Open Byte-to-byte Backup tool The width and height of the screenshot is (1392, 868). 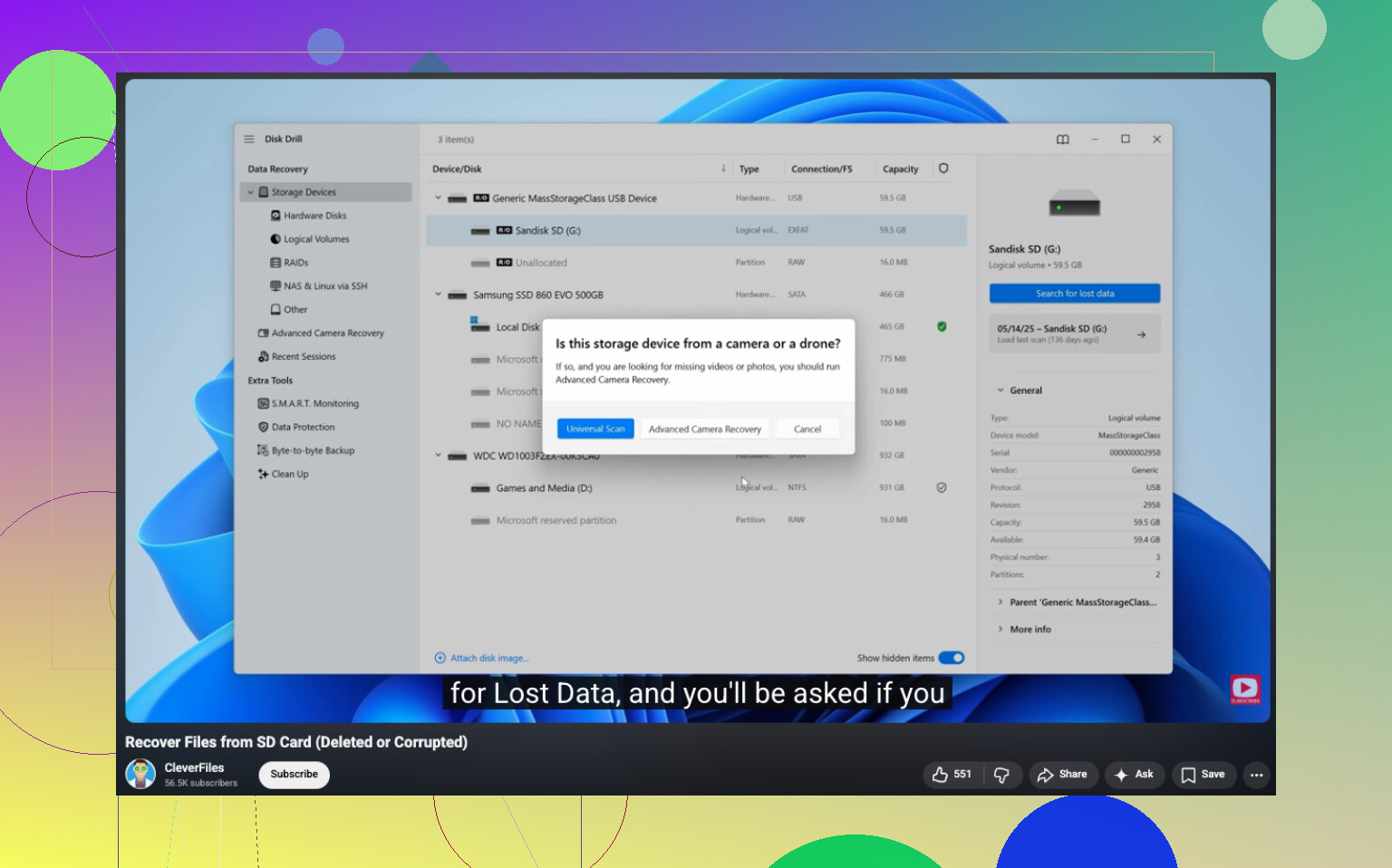coord(306,451)
